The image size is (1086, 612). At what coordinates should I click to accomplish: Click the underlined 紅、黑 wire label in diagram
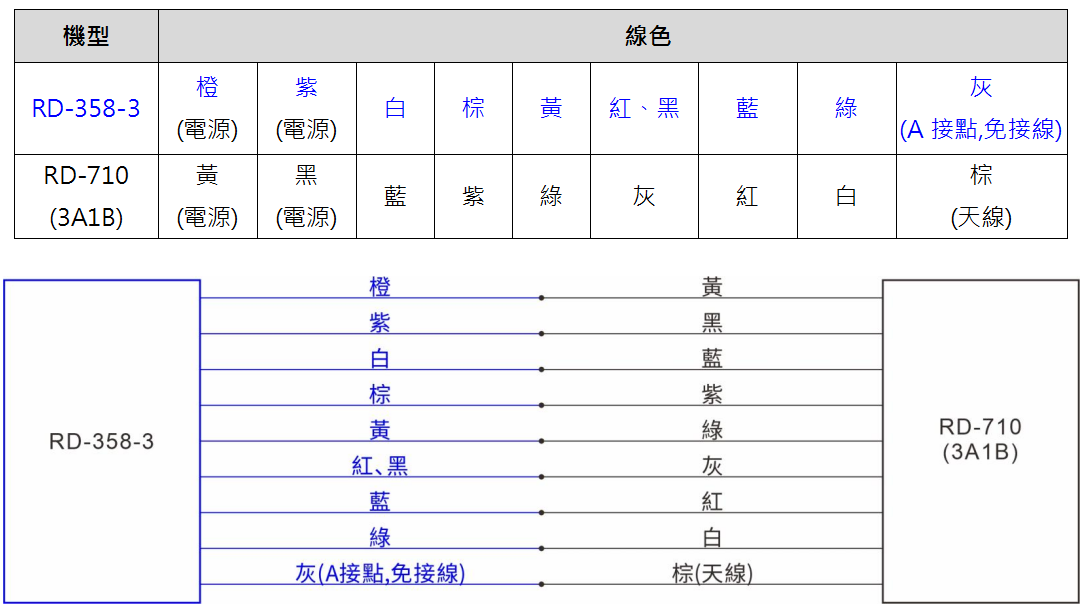coord(380,466)
